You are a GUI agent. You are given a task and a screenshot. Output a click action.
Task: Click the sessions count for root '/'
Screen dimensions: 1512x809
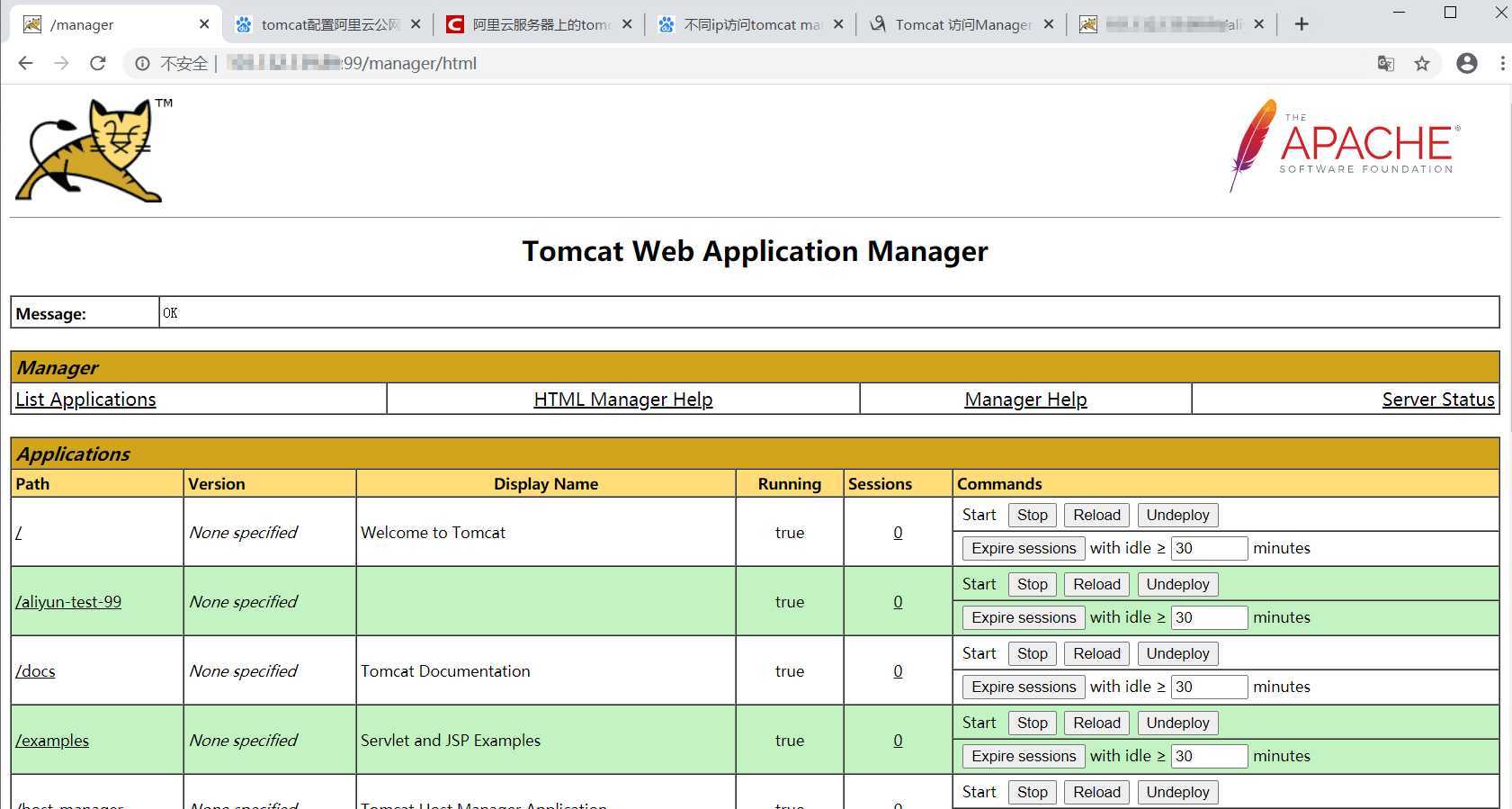[x=898, y=533]
